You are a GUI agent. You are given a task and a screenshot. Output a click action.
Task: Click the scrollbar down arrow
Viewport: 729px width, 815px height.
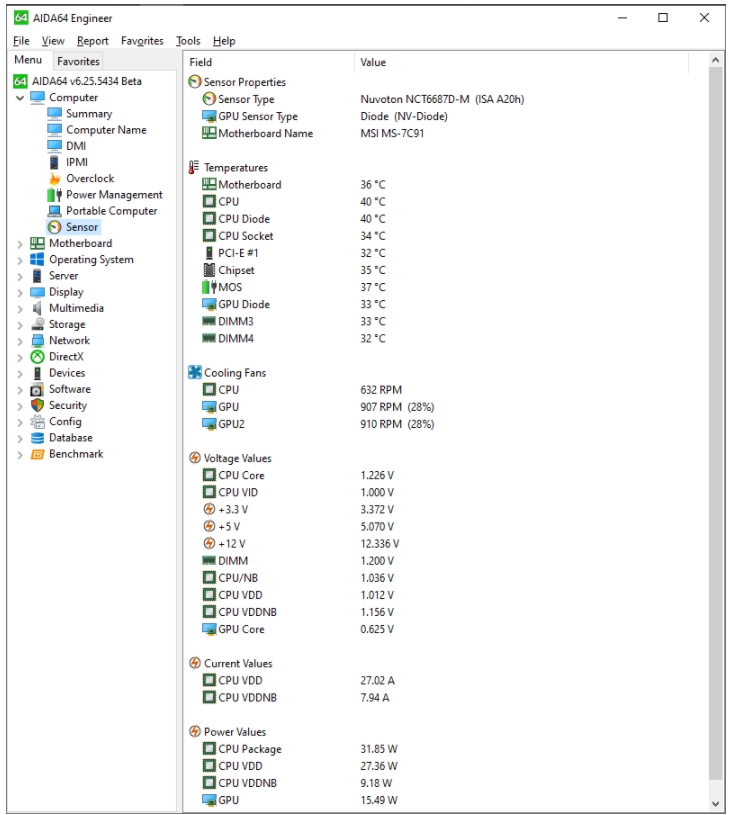[x=715, y=804]
